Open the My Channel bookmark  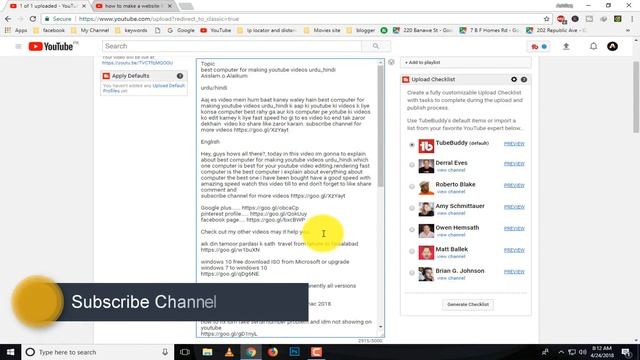tap(90, 30)
